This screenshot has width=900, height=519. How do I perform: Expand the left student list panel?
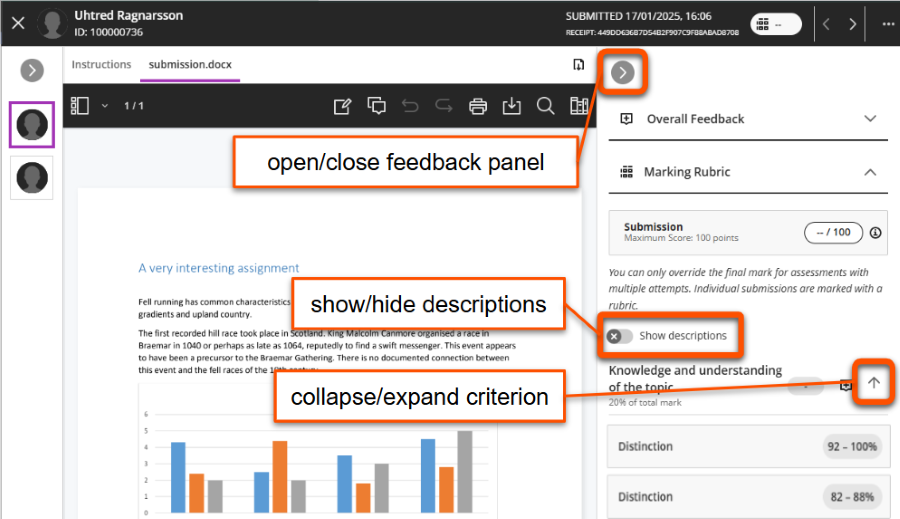tap(32, 70)
